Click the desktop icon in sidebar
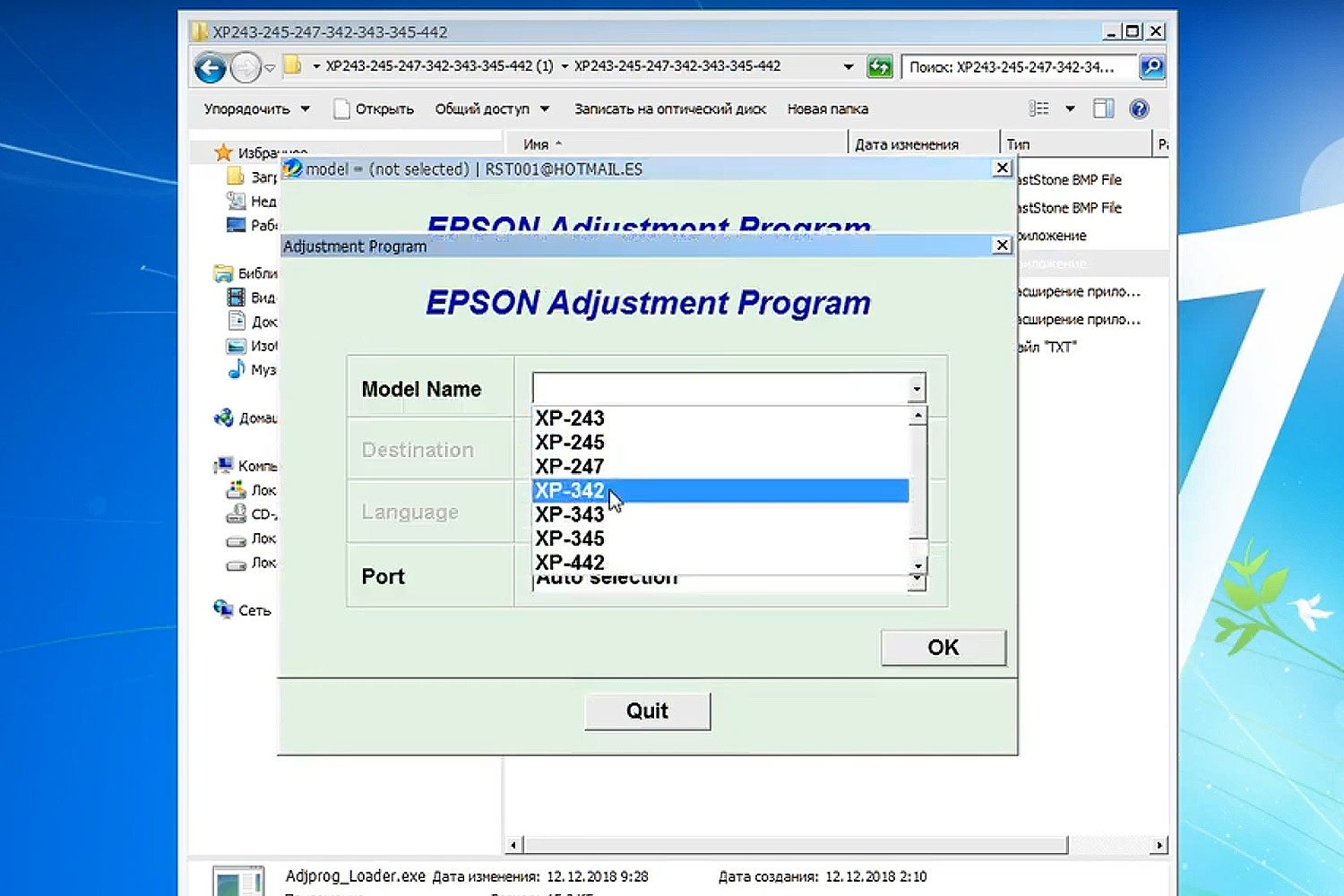The height and width of the screenshot is (896, 1344). tap(237, 225)
